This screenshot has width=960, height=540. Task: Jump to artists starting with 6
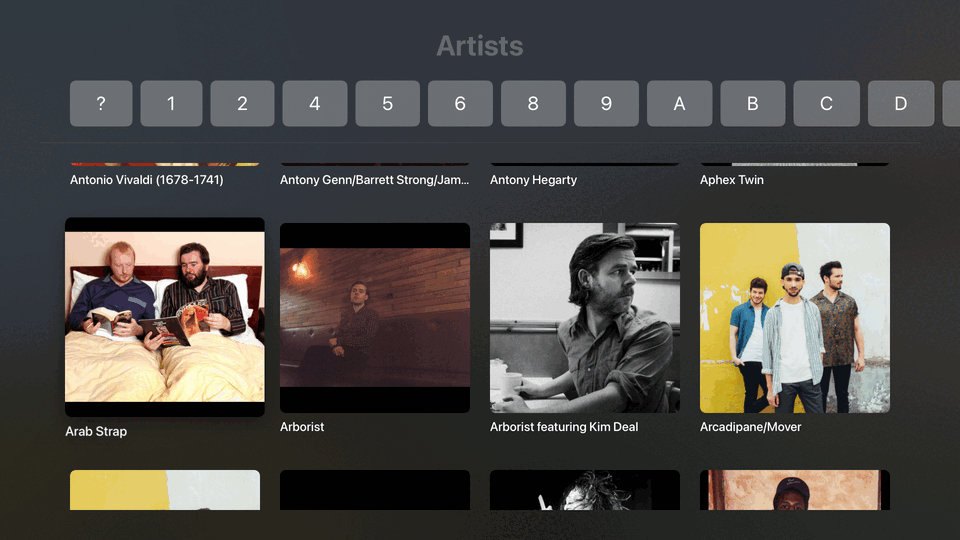460,103
